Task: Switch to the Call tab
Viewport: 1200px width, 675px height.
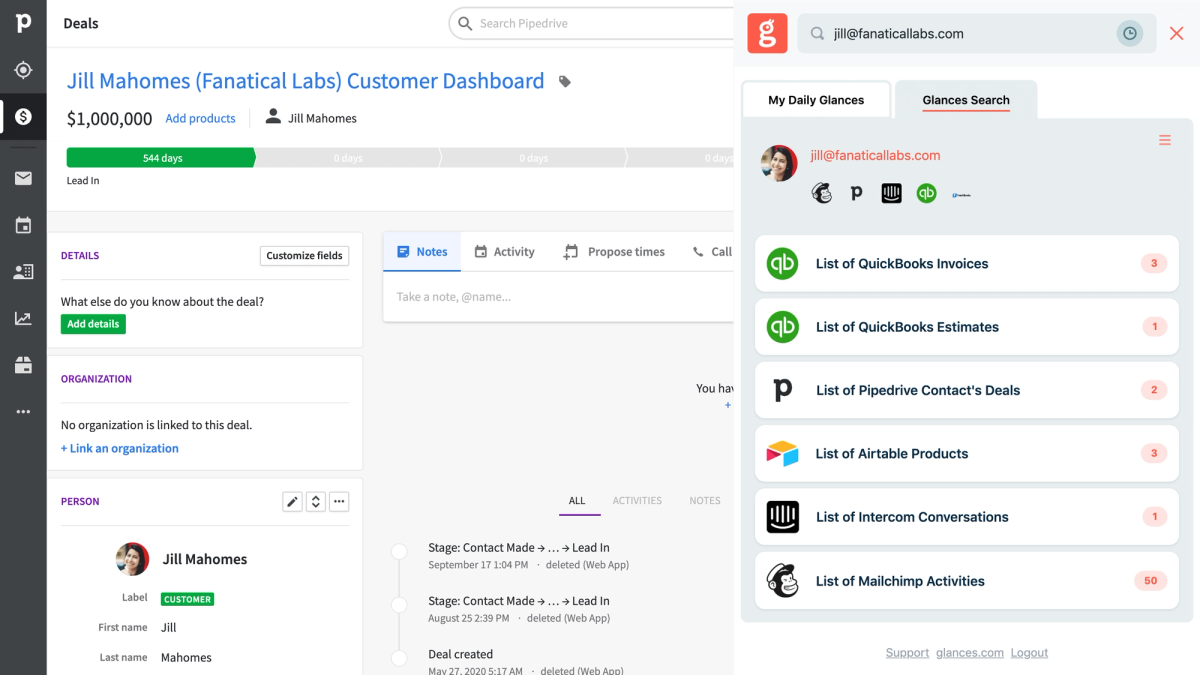Action: pyautogui.click(x=712, y=252)
